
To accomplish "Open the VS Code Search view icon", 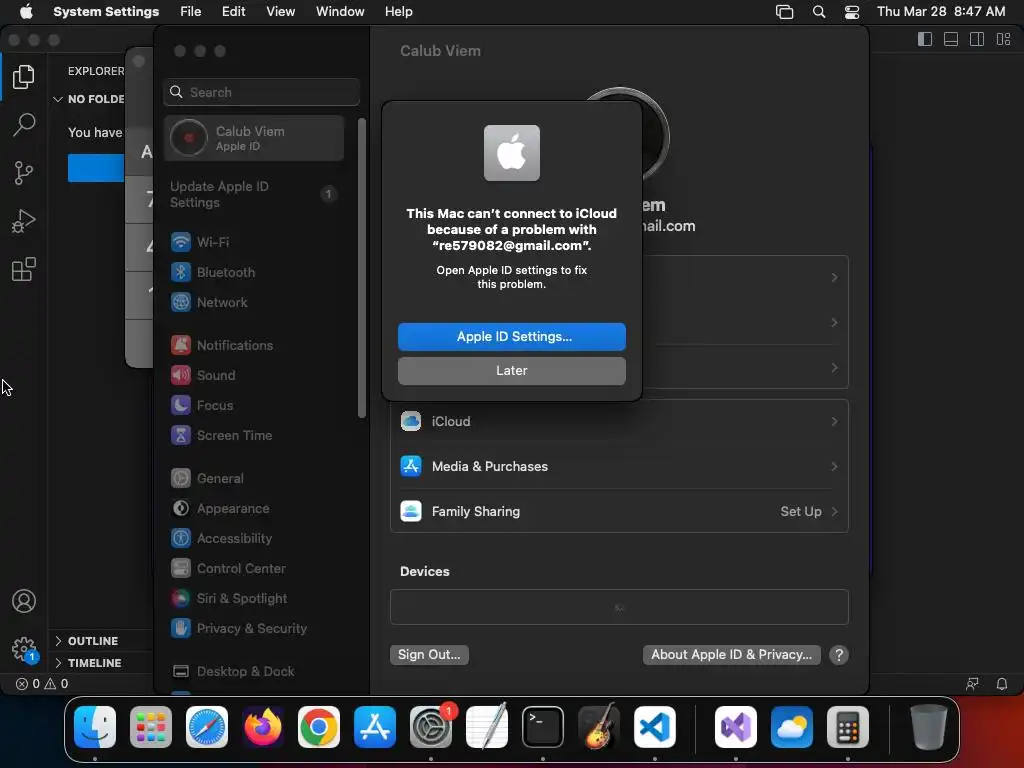I will [24, 125].
